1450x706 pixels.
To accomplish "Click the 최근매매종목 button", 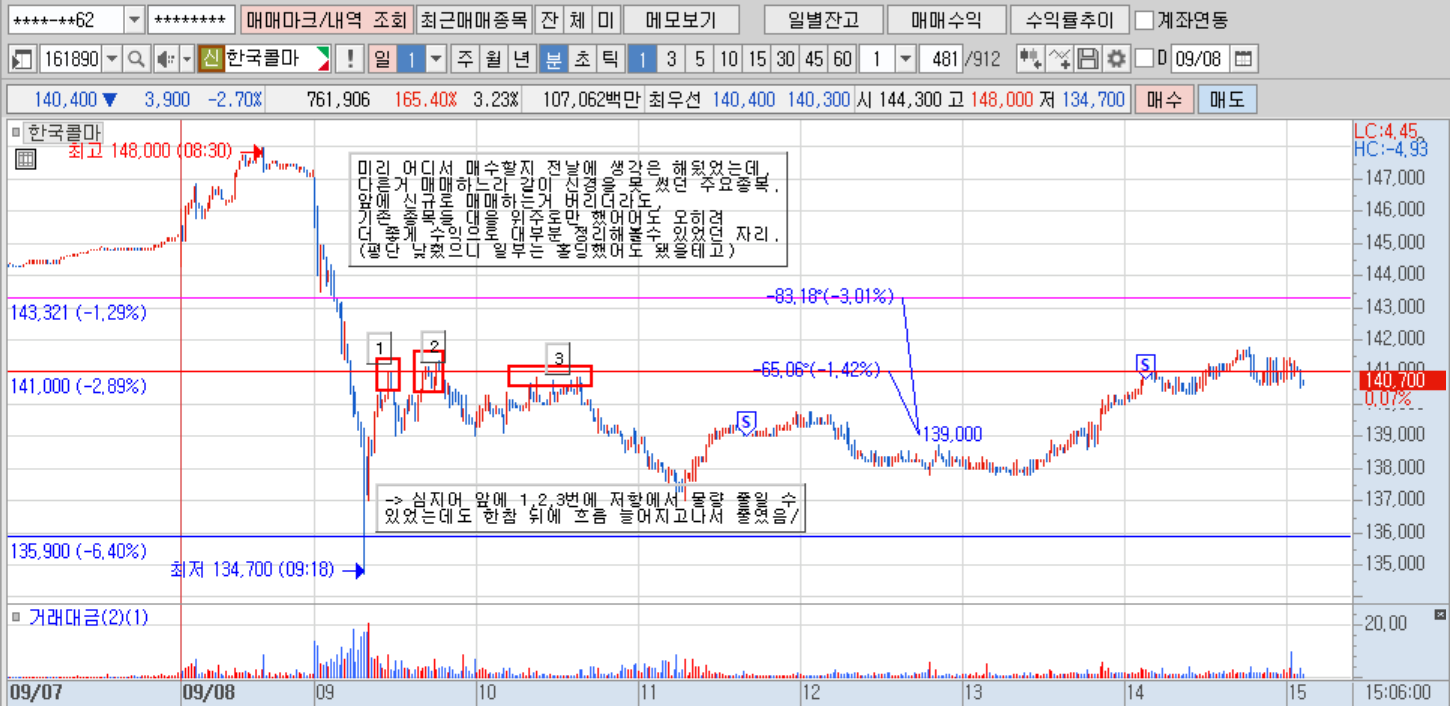I will pos(473,19).
